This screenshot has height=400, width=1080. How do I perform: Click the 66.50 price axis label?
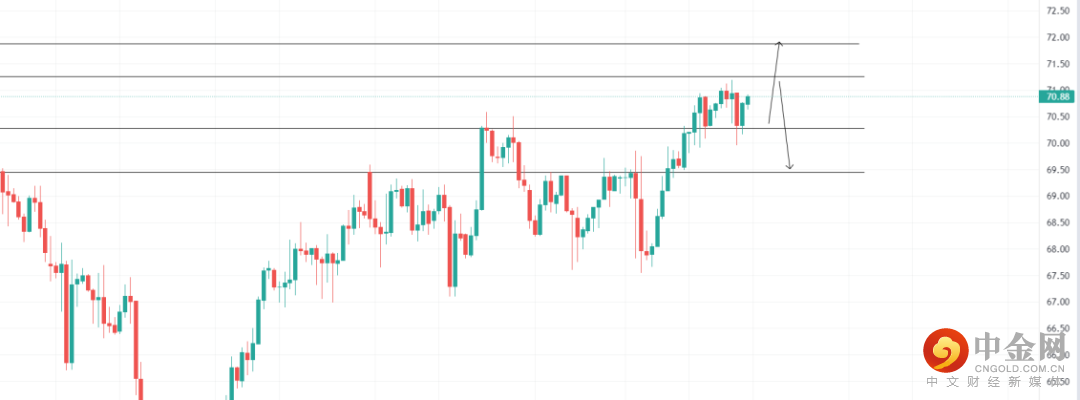click(1058, 328)
